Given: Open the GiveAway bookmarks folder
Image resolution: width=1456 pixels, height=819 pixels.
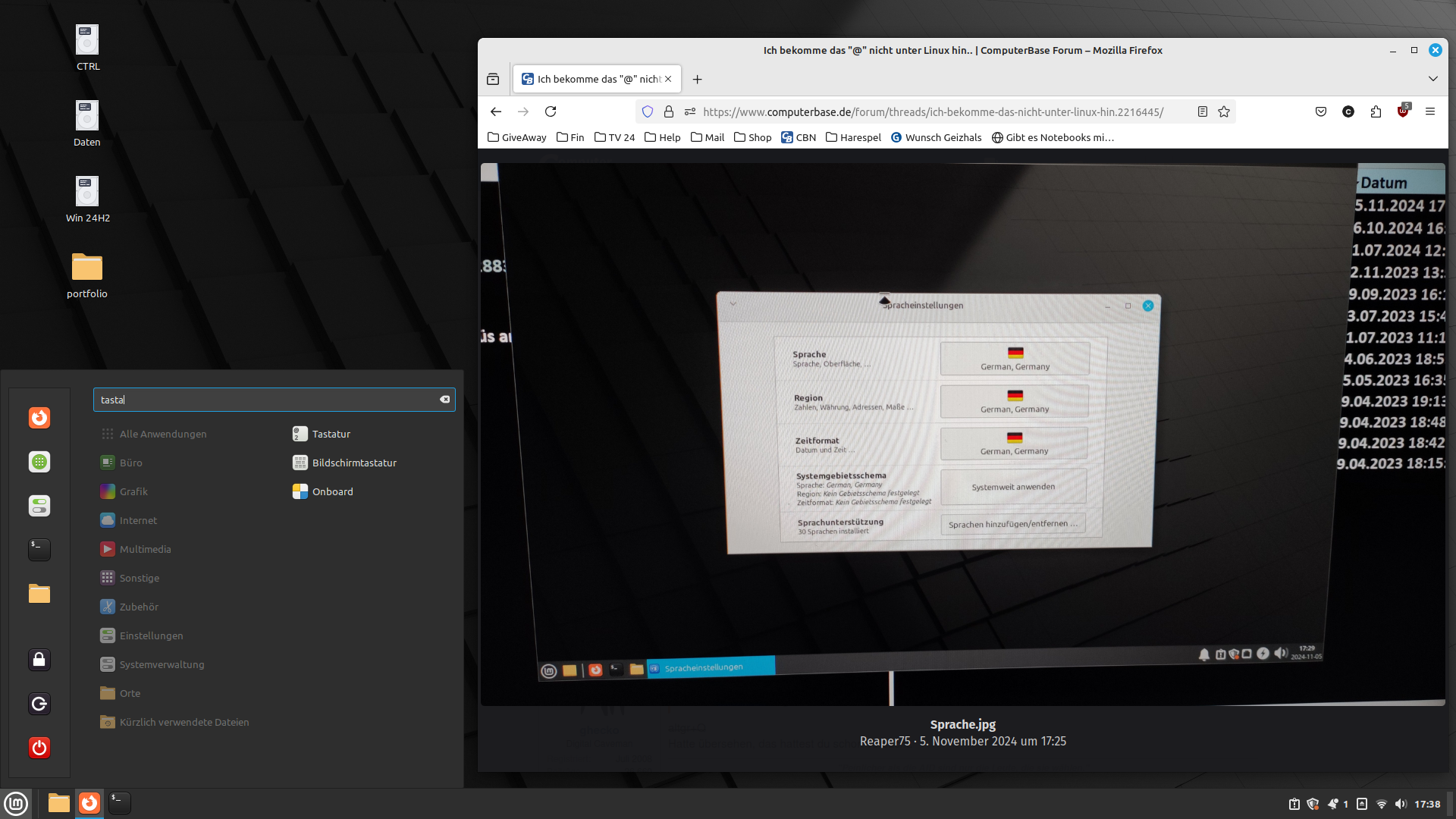Looking at the screenshot, I should pyautogui.click(x=516, y=137).
